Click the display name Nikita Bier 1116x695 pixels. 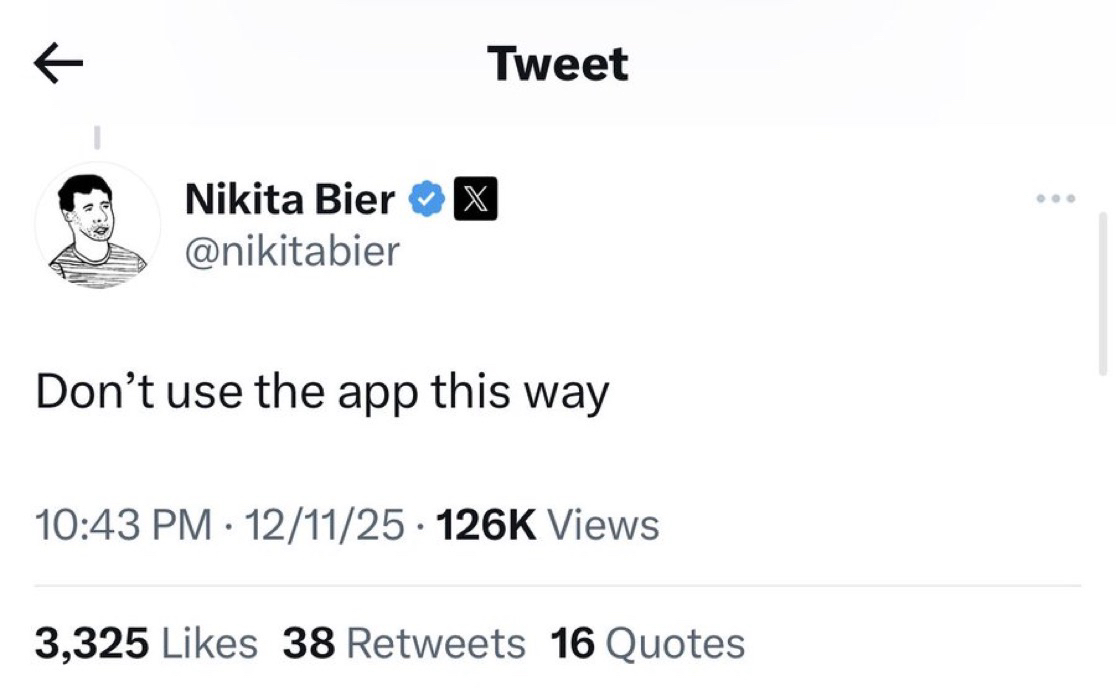[x=290, y=201]
